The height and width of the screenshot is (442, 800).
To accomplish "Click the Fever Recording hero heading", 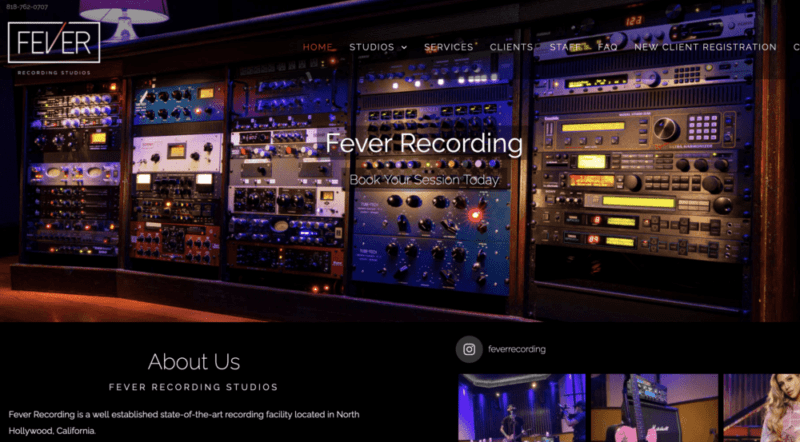I will tap(424, 143).
